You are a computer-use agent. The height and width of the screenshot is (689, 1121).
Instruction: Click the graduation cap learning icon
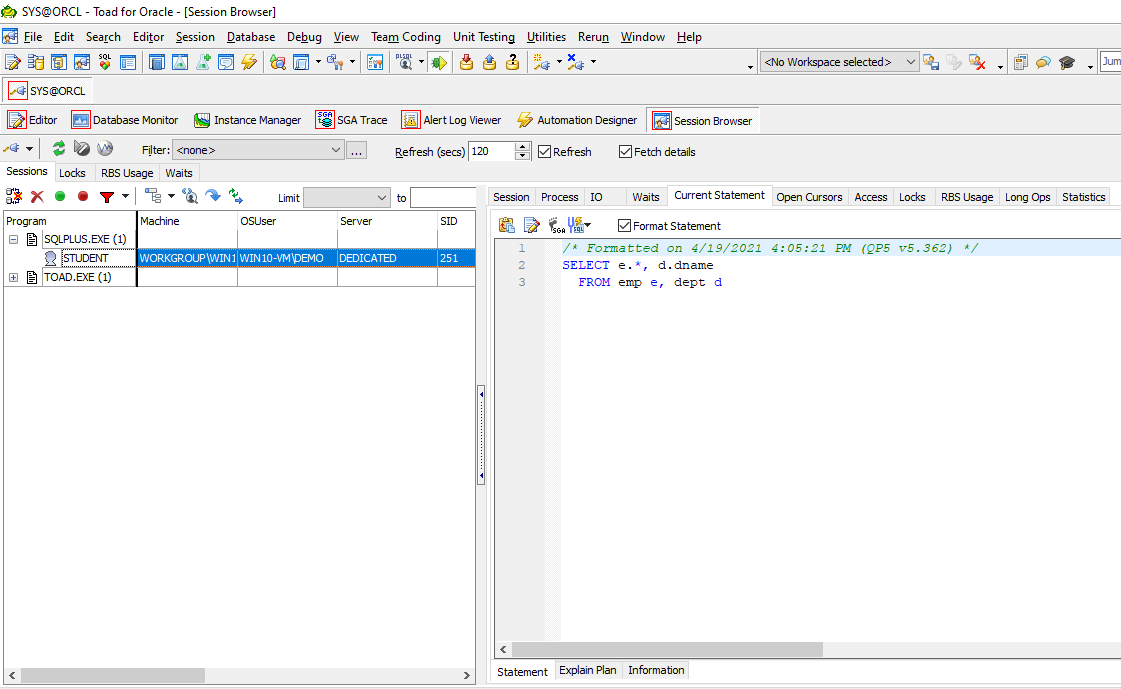(x=1067, y=62)
